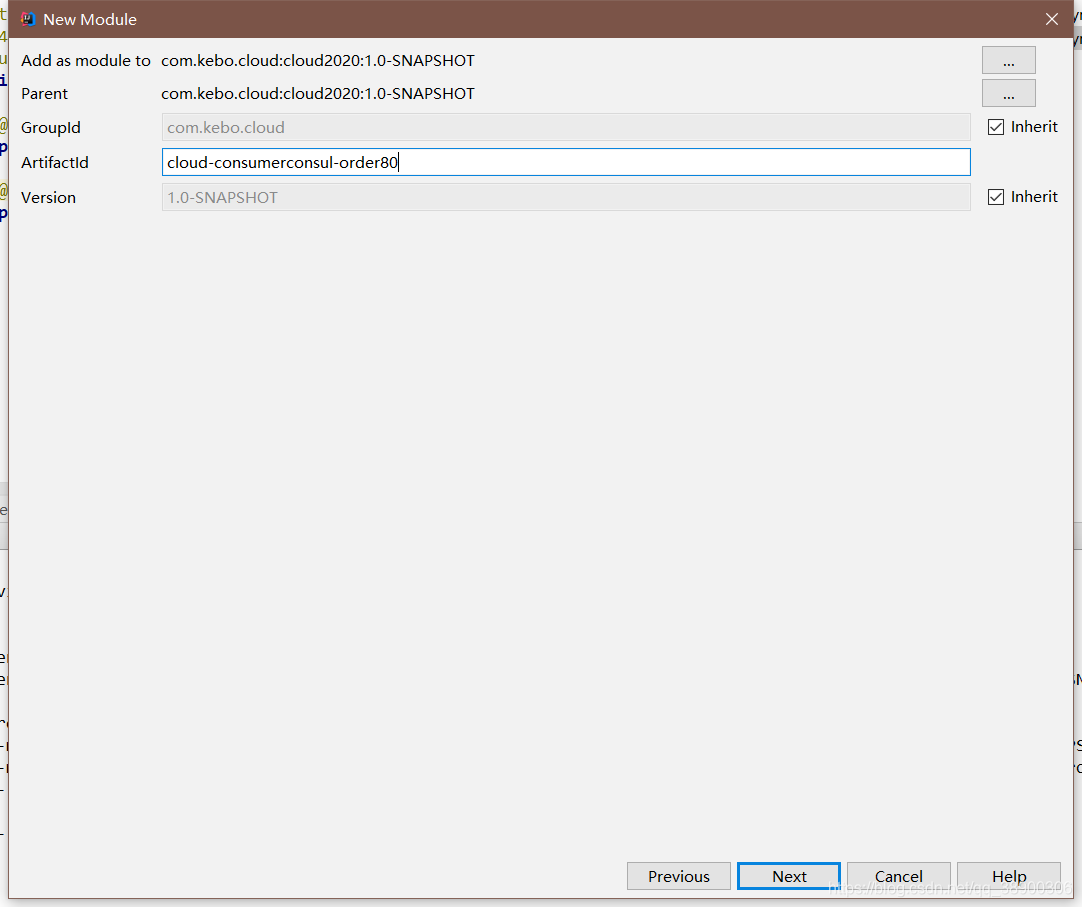
Task: Click the ArtifactId label
Action: pyautogui.click(x=55, y=162)
